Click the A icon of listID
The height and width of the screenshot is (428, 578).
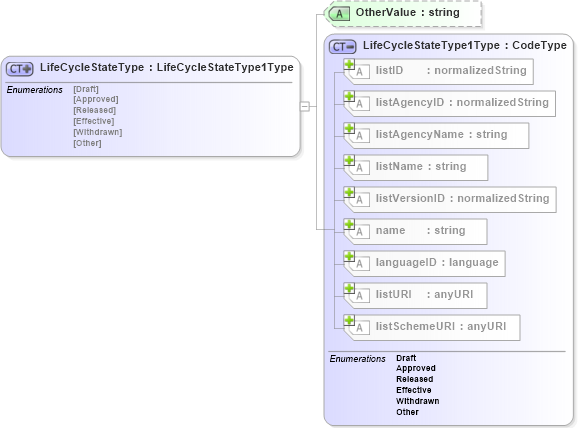click(359, 72)
